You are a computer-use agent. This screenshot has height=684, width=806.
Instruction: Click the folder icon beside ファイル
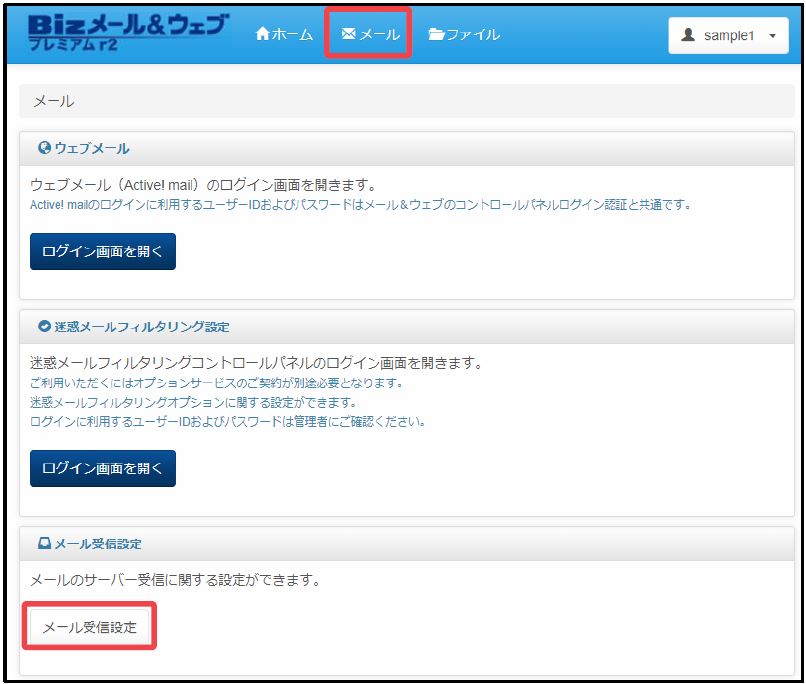coord(436,34)
